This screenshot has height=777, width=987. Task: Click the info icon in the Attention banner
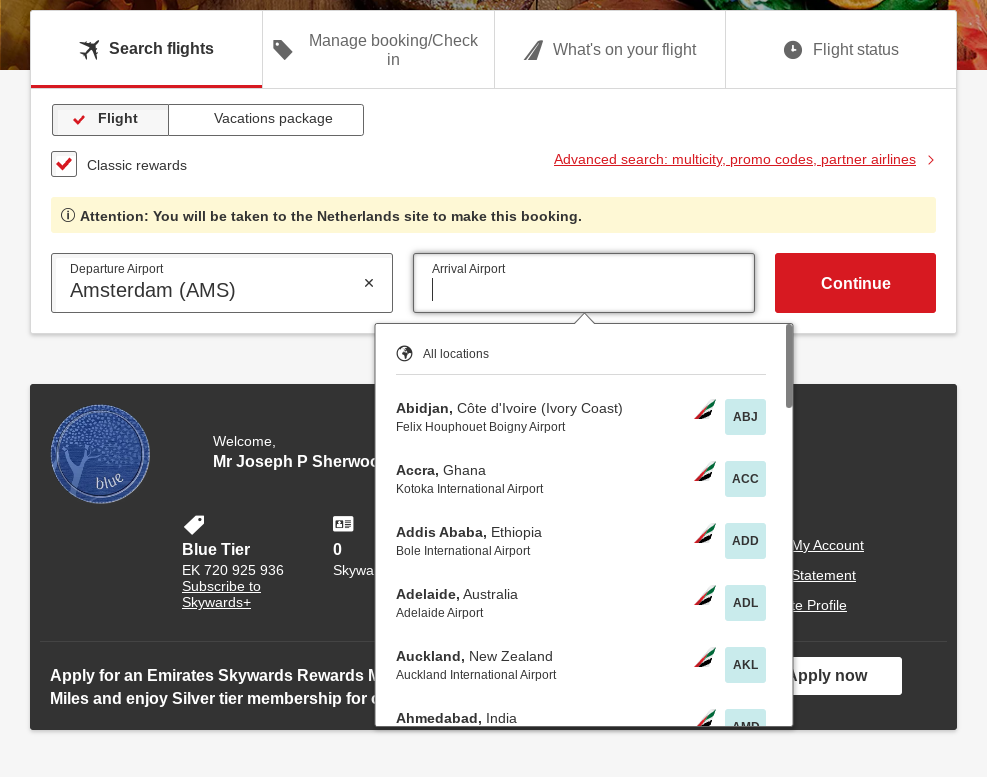pyautogui.click(x=68, y=215)
